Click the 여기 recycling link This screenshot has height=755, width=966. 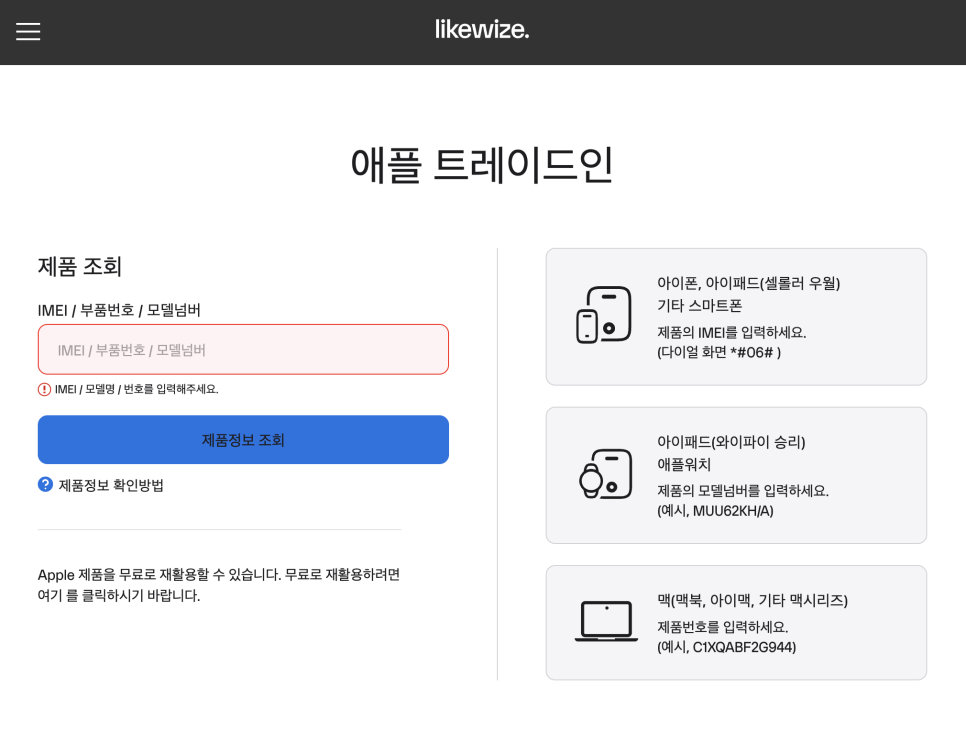click(49, 596)
